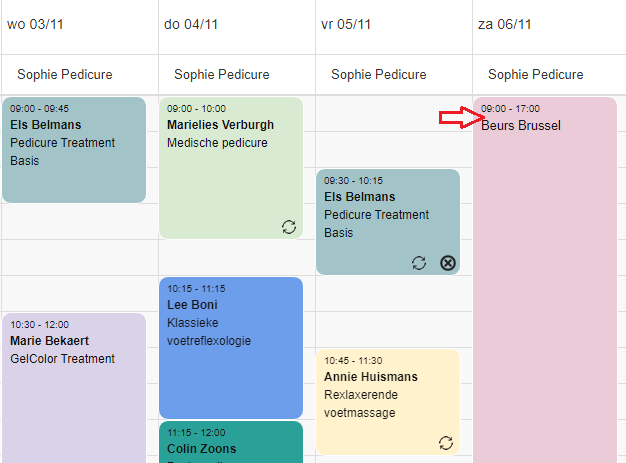The width and height of the screenshot is (626, 463).
Task: Open Marie Bekaert GelColor Treatment appointment
Action: 74,388
